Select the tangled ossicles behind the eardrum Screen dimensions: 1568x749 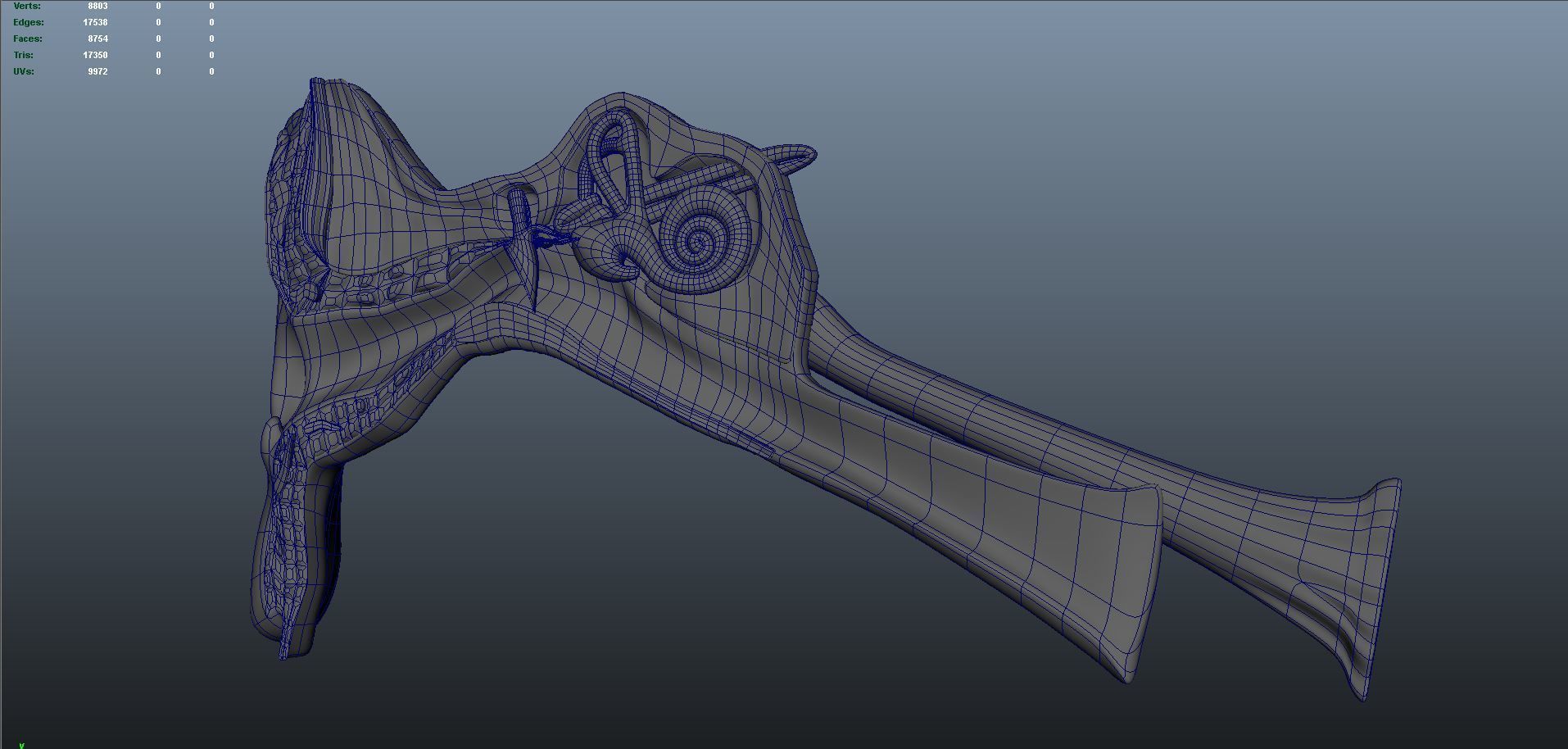tap(551, 238)
